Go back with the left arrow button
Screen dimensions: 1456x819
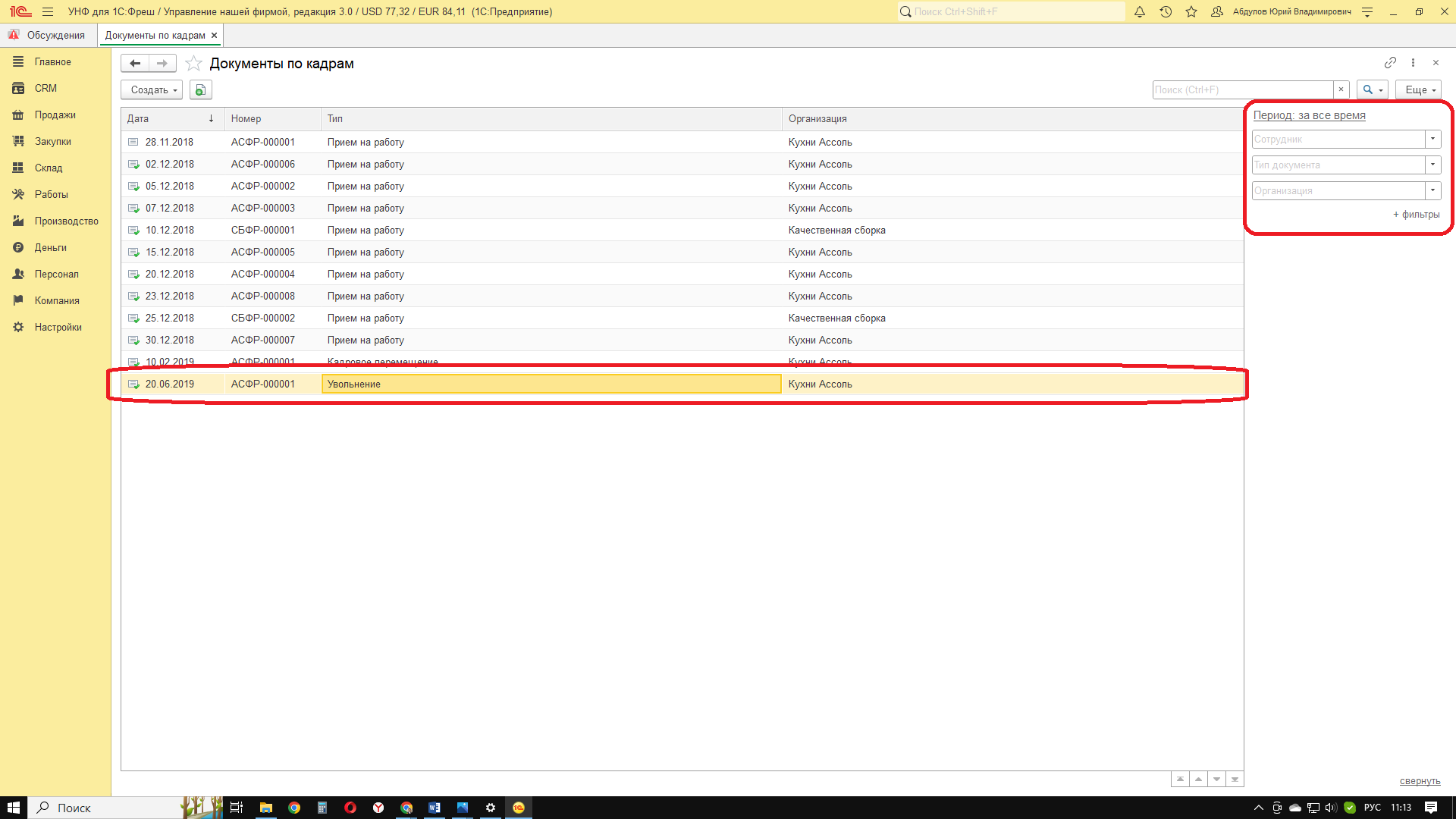pyautogui.click(x=135, y=63)
